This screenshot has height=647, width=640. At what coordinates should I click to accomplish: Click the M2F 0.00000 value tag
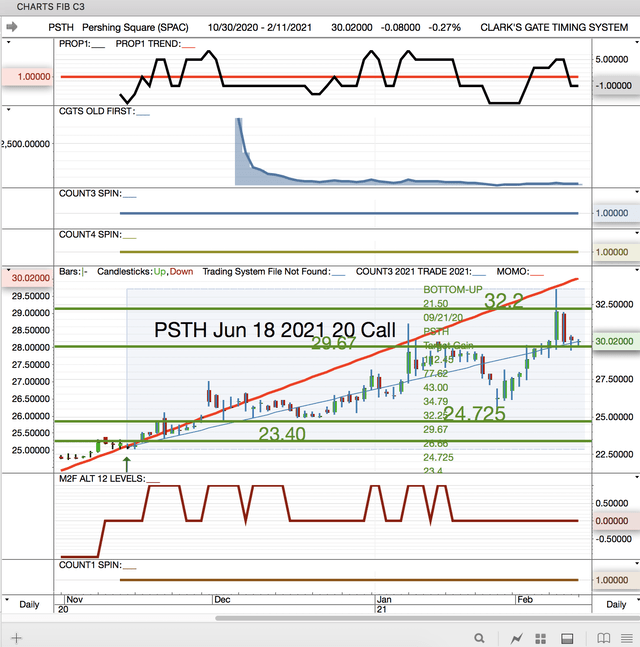pos(615,521)
